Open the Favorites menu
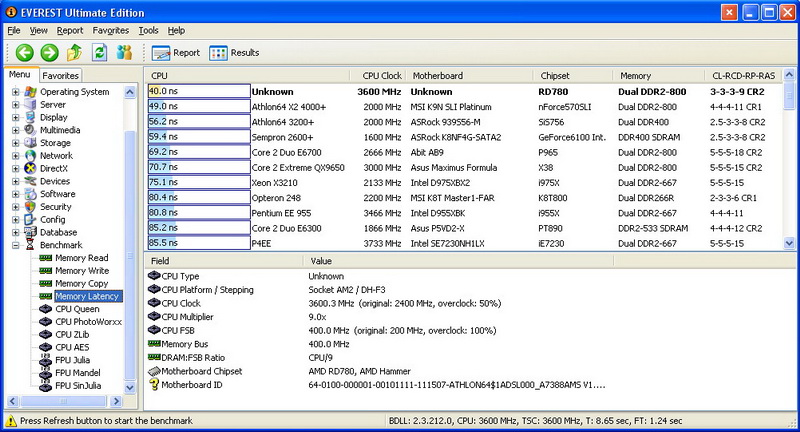Viewport: 800px width, 432px height. [111, 31]
